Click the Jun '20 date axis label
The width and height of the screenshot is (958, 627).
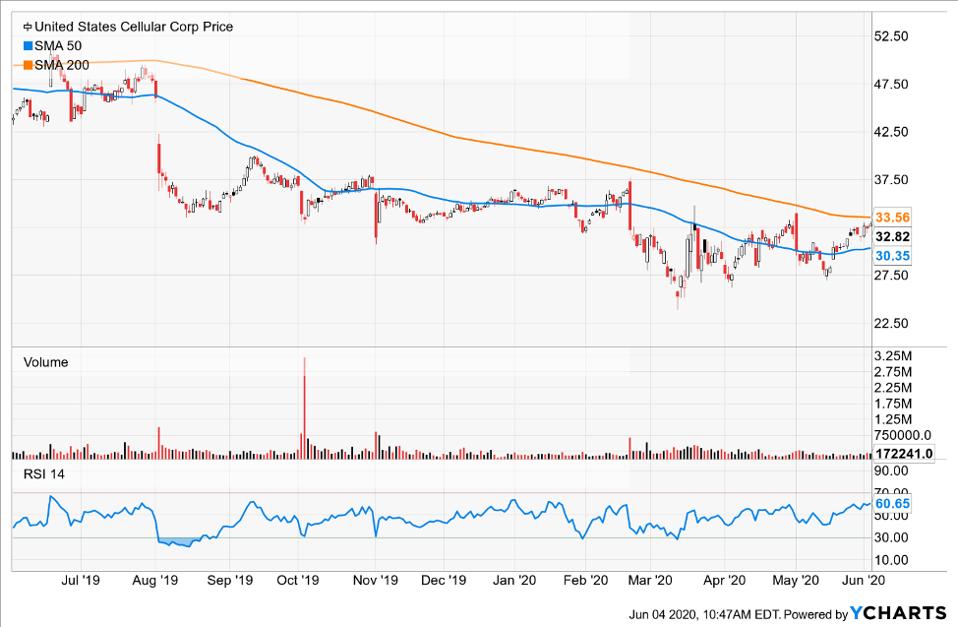point(863,581)
